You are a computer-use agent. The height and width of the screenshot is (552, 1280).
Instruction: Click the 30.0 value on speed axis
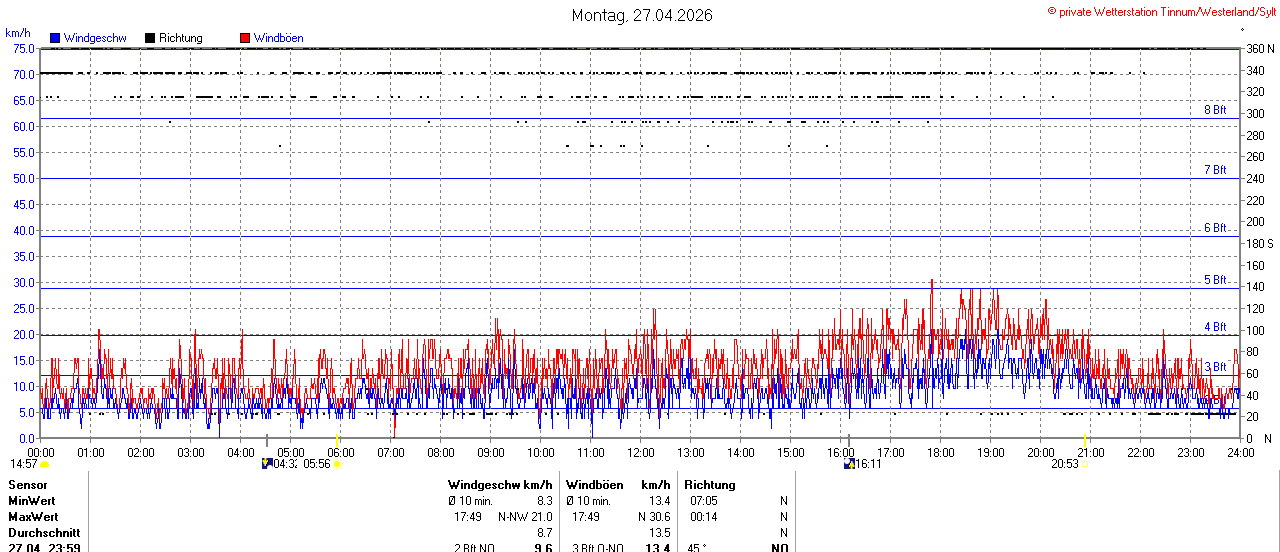[24, 282]
